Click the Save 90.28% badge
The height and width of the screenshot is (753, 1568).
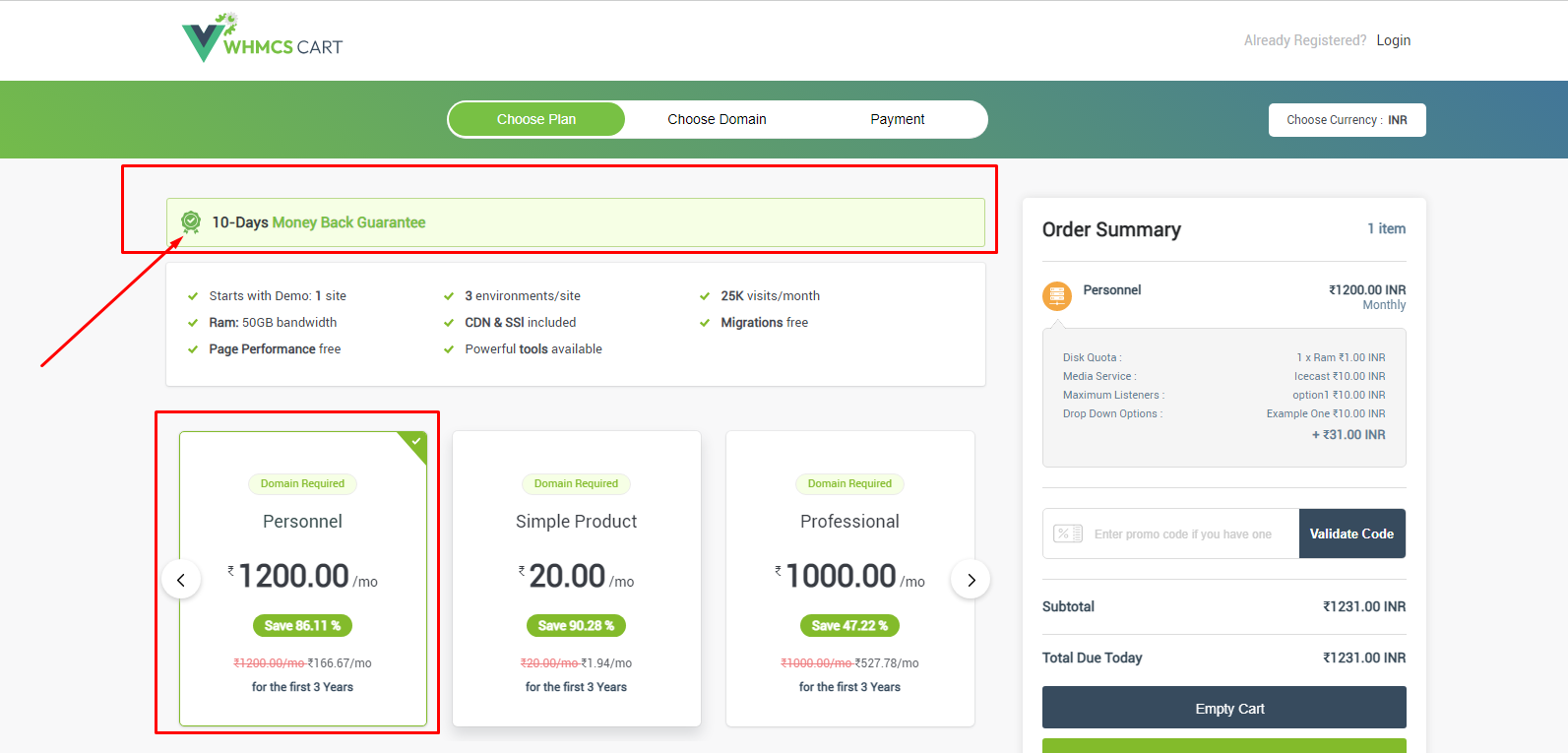[x=576, y=625]
